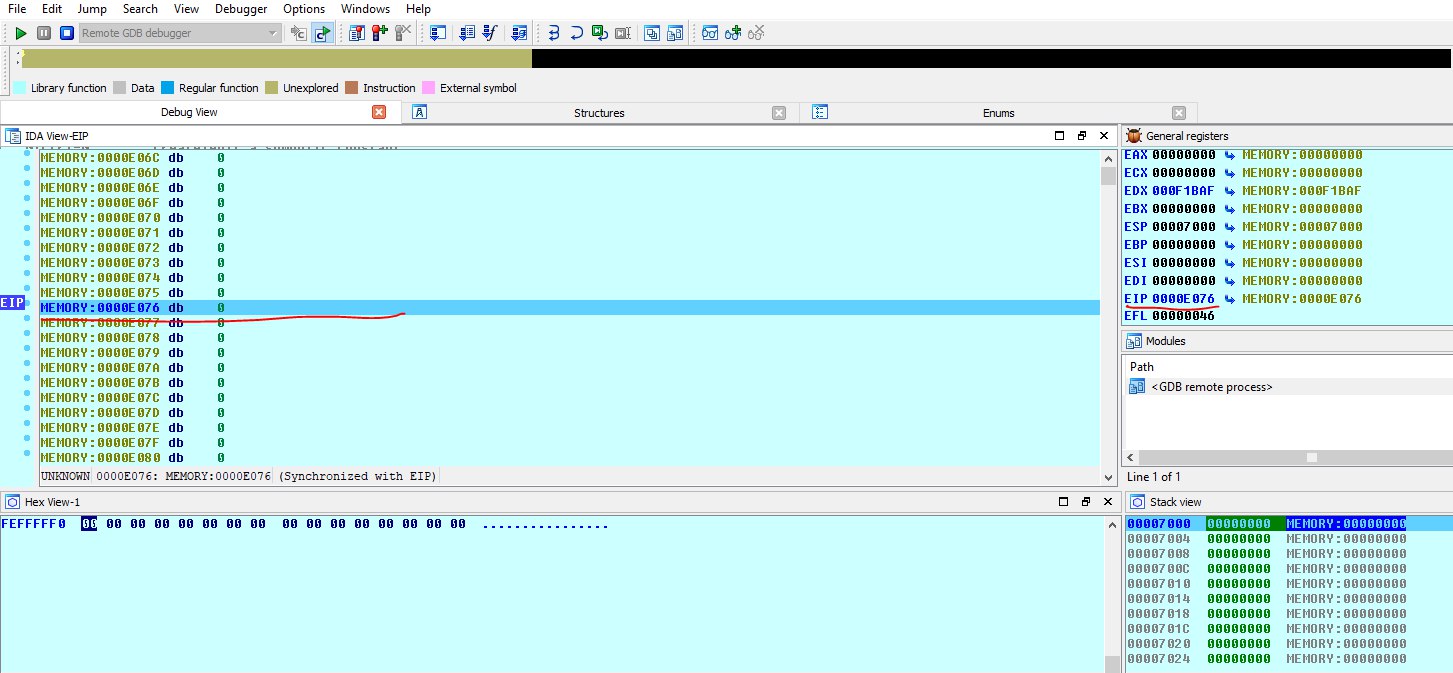1453x673 pixels.
Task: Click the Step over toolbar icon
Action: pos(577,33)
